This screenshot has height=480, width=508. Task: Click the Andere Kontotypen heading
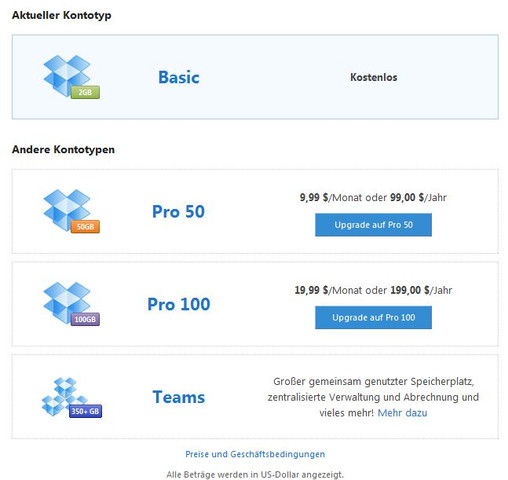point(63,149)
